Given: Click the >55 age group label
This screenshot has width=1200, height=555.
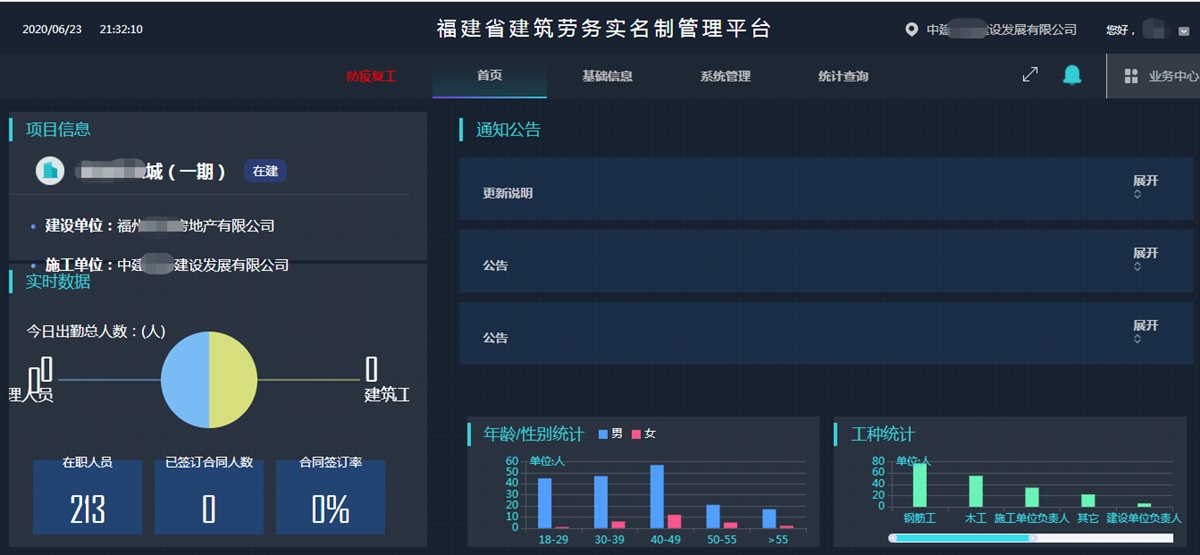Looking at the screenshot, I should point(776,539).
